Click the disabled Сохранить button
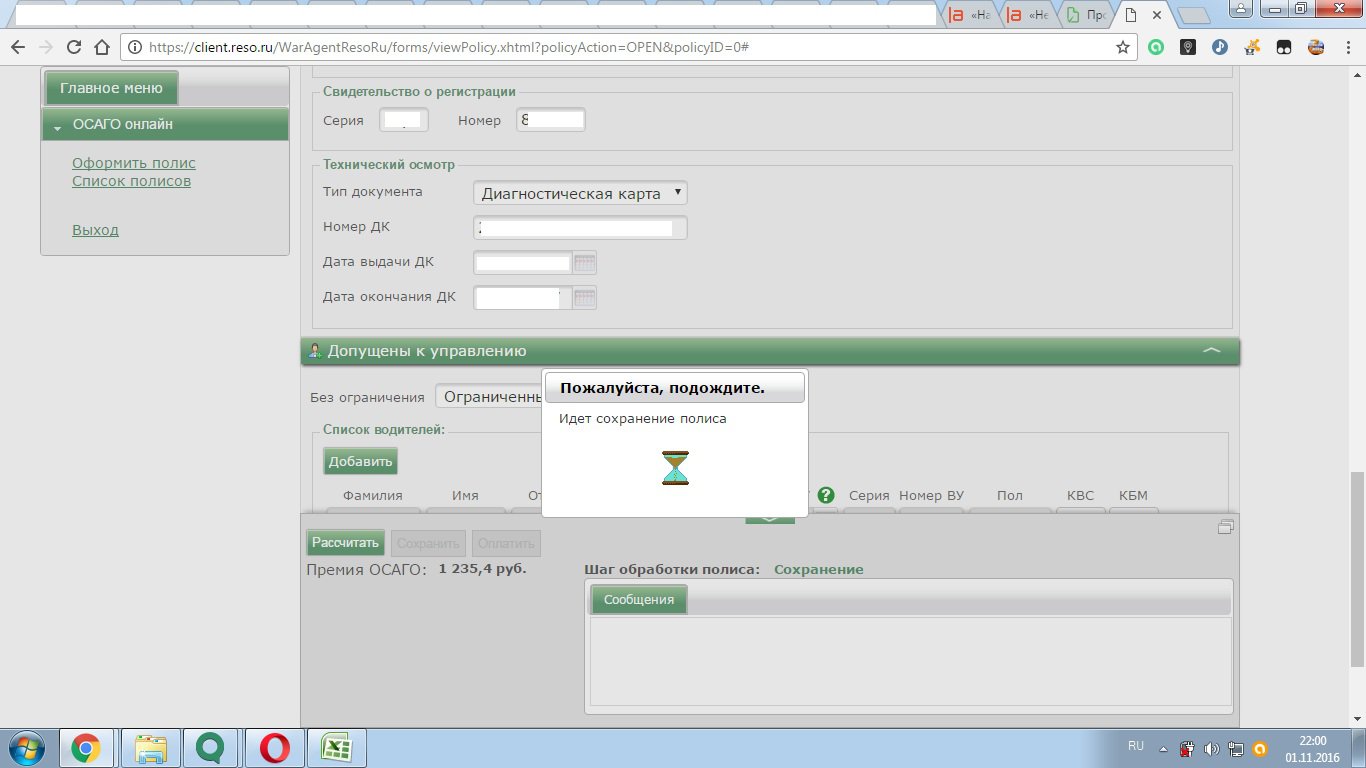 click(428, 543)
